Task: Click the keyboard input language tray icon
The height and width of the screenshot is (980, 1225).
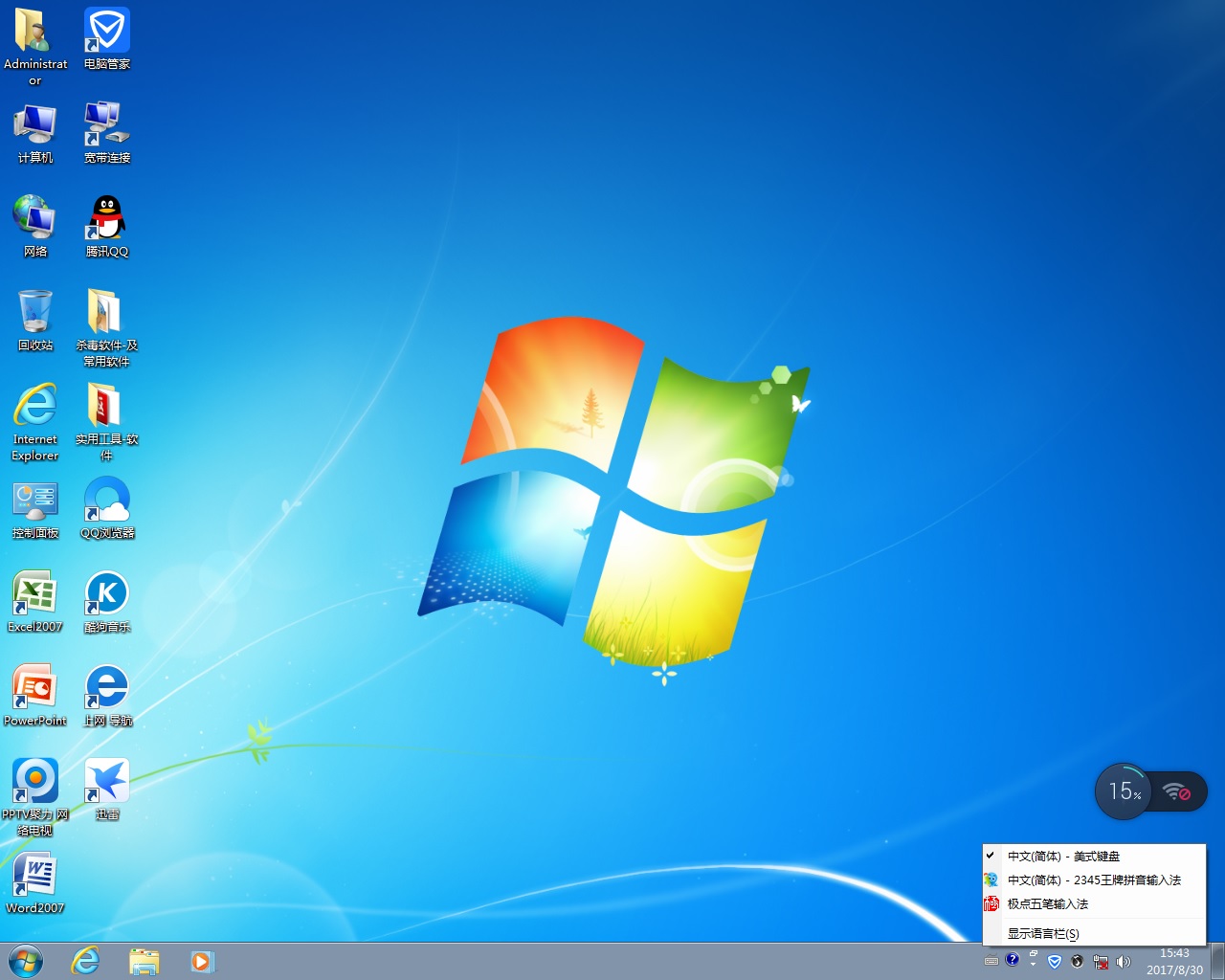Action: [x=991, y=961]
